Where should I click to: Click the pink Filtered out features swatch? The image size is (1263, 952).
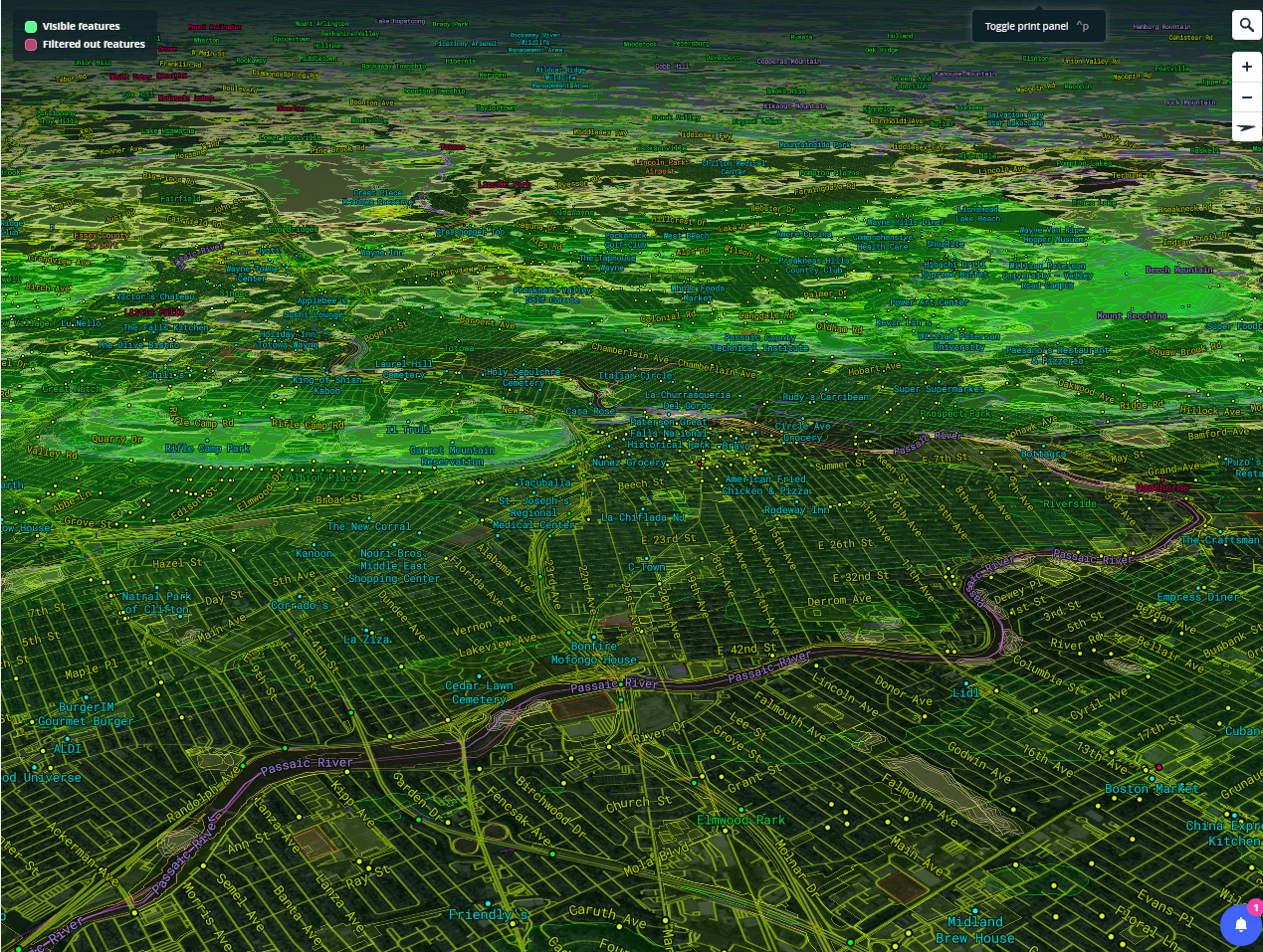click(x=31, y=45)
